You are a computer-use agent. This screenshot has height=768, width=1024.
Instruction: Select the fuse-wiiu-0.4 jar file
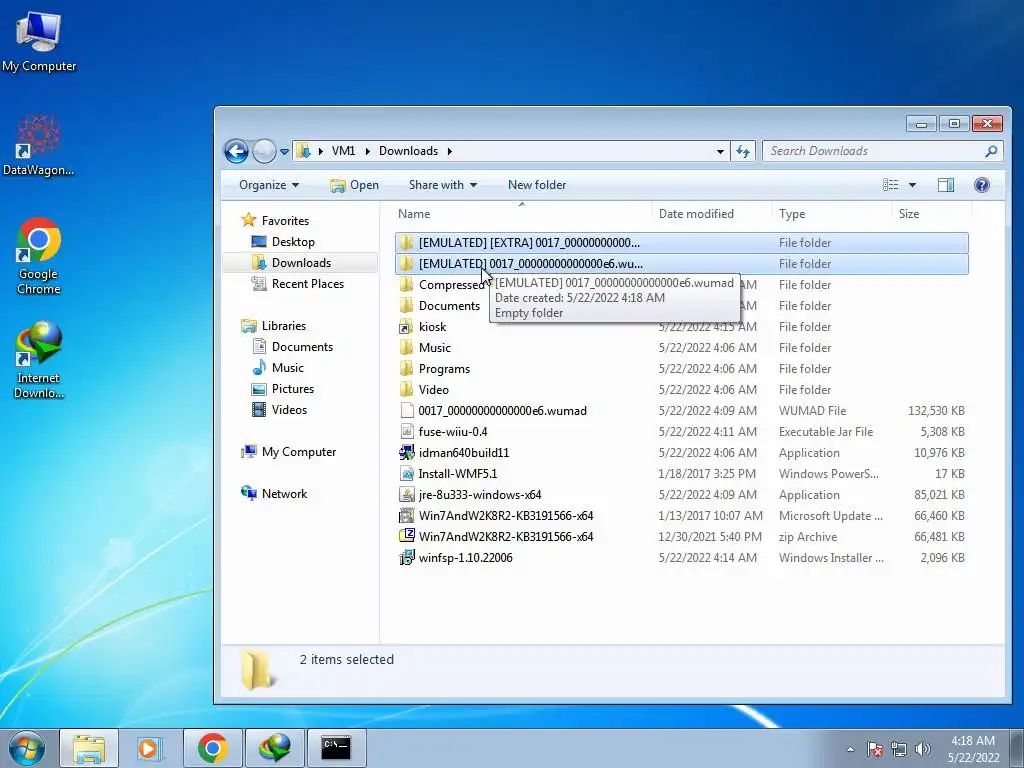pos(681,432)
